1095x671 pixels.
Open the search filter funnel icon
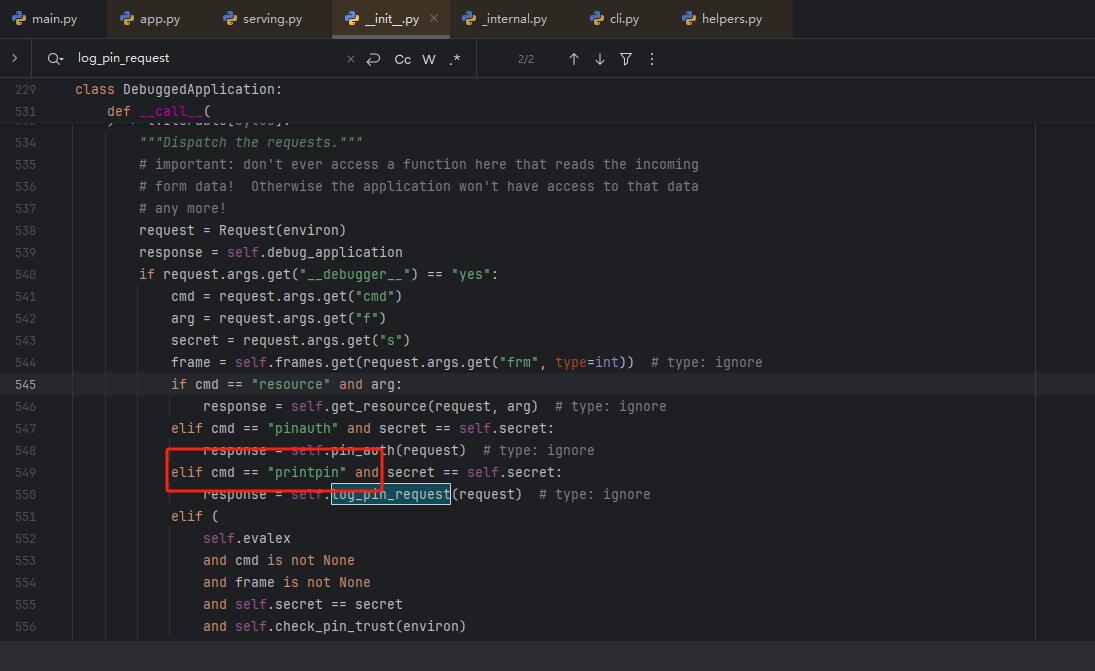click(x=626, y=59)
